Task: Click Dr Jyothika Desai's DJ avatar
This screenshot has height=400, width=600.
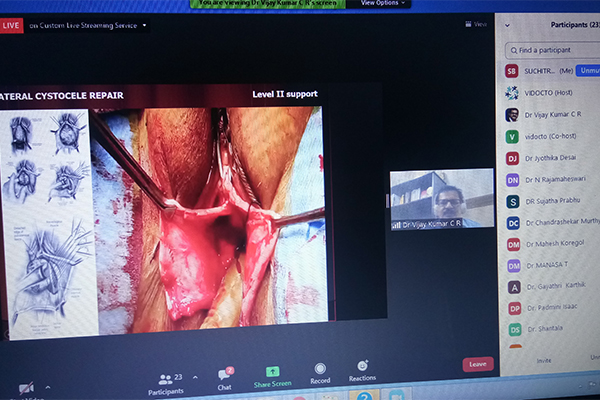Action: pyautogui.click(x=513, y=157)
